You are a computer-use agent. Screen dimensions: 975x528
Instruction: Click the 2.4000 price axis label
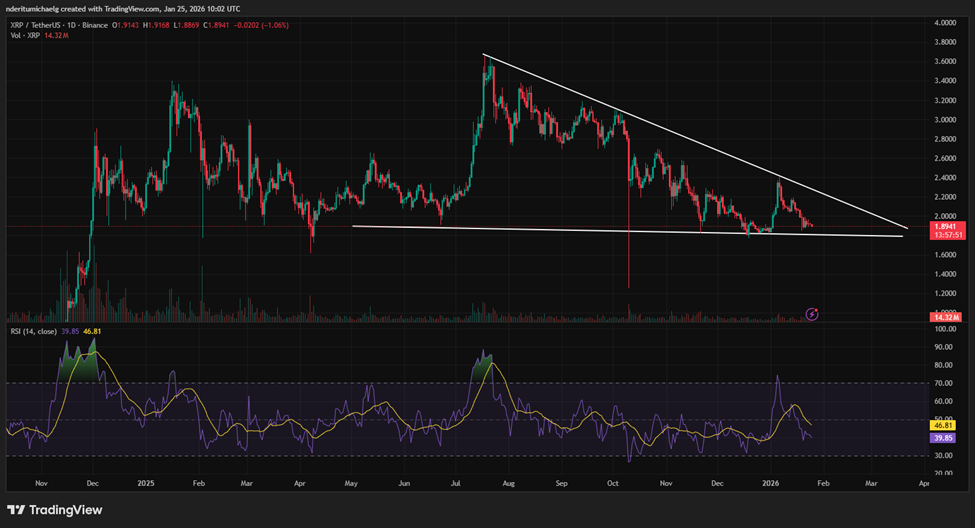(945, 178)
